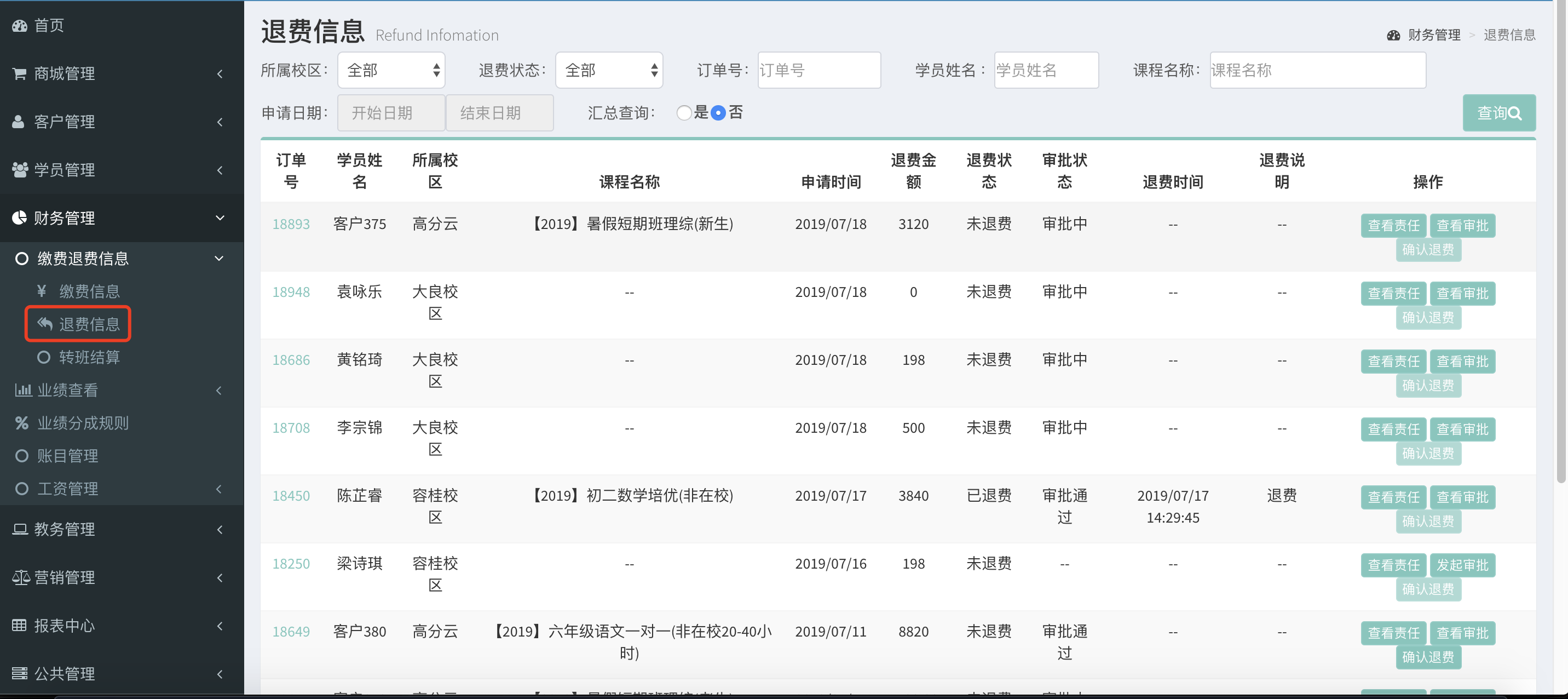Click the page vertical scrollbar
The width and height of the screenshot is (1568, 699).
tap(1560, 244)
